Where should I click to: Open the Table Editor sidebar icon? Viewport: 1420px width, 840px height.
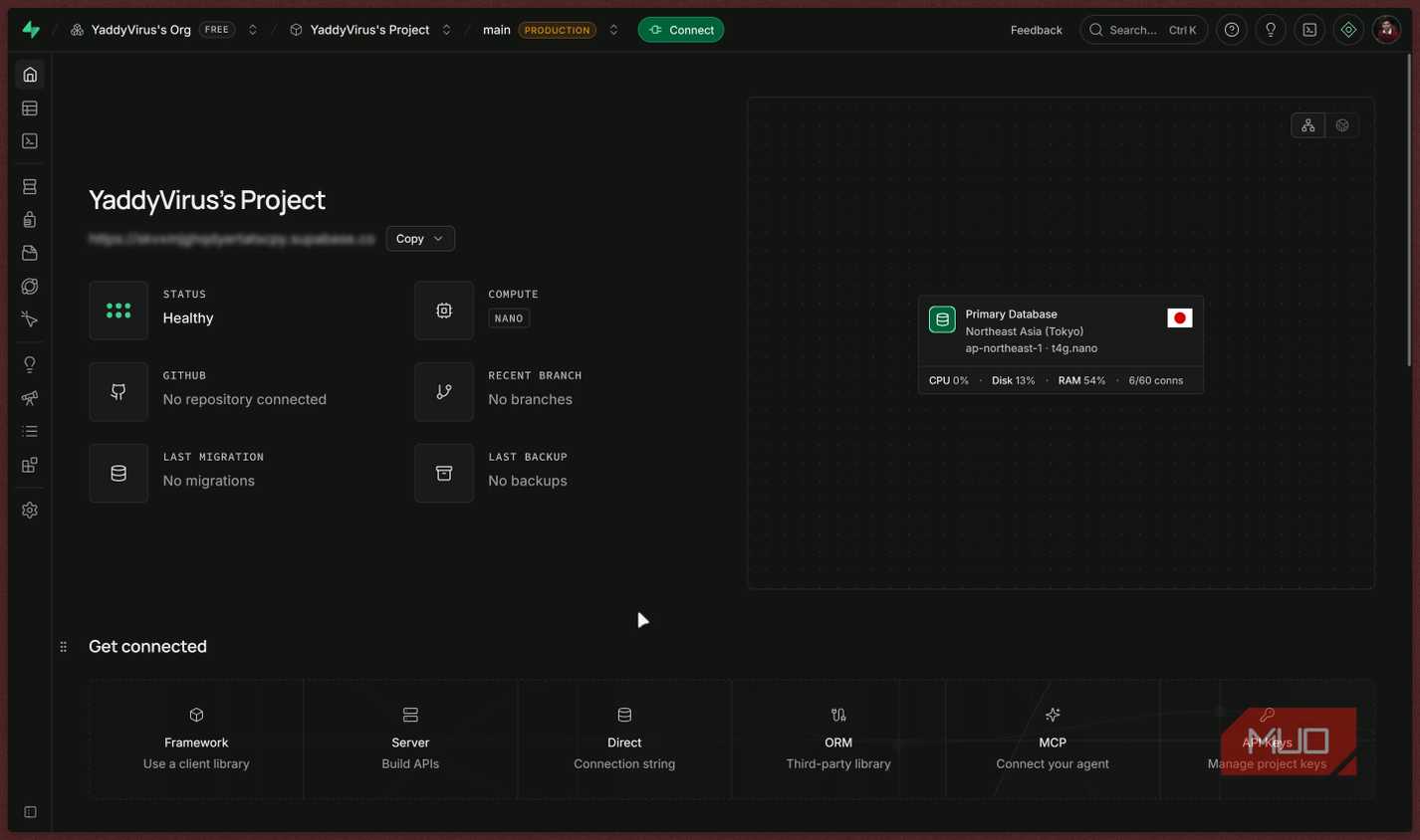(x=30, y=108)
